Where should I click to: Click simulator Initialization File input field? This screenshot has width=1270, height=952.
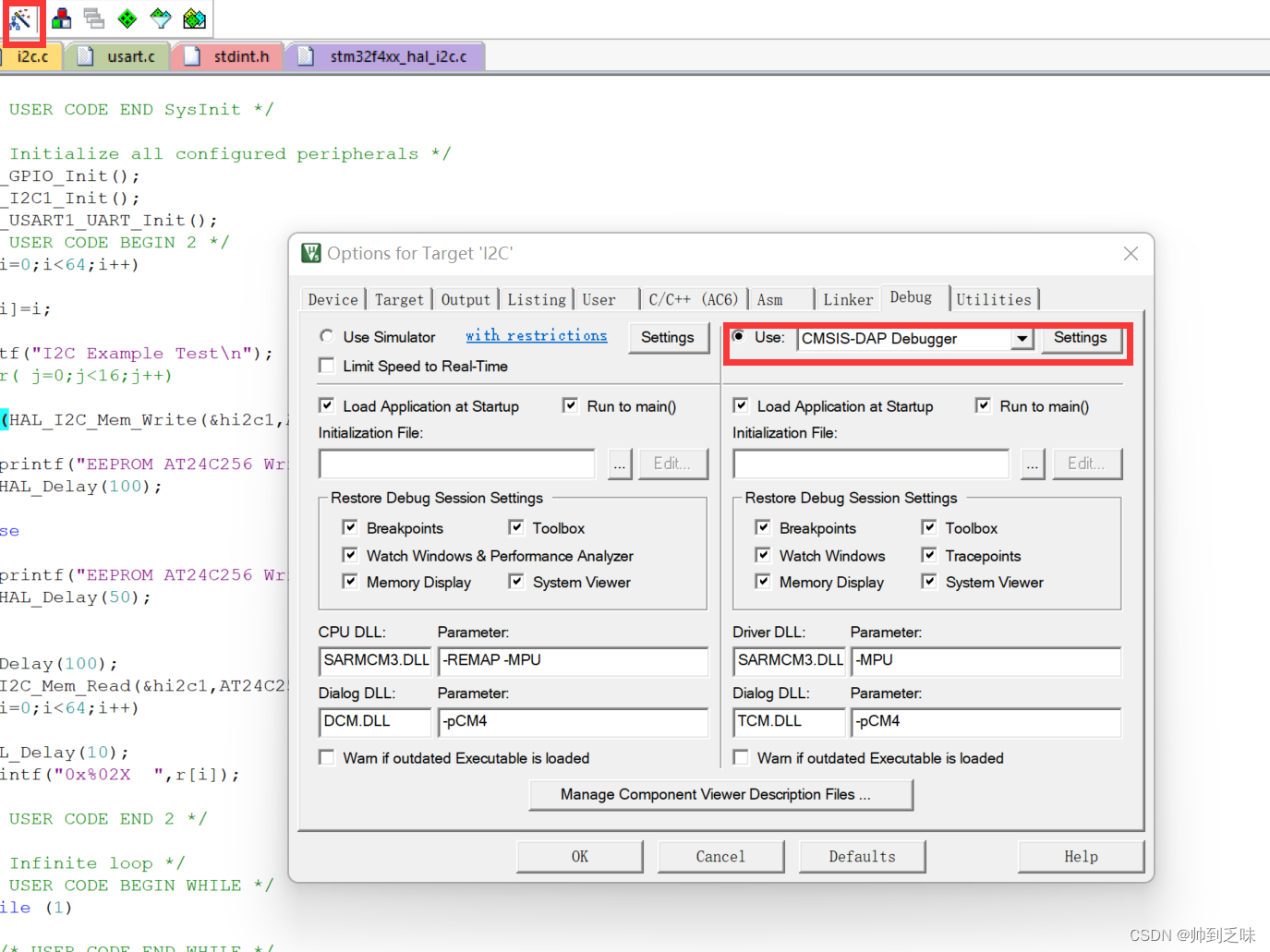(457, 464)
